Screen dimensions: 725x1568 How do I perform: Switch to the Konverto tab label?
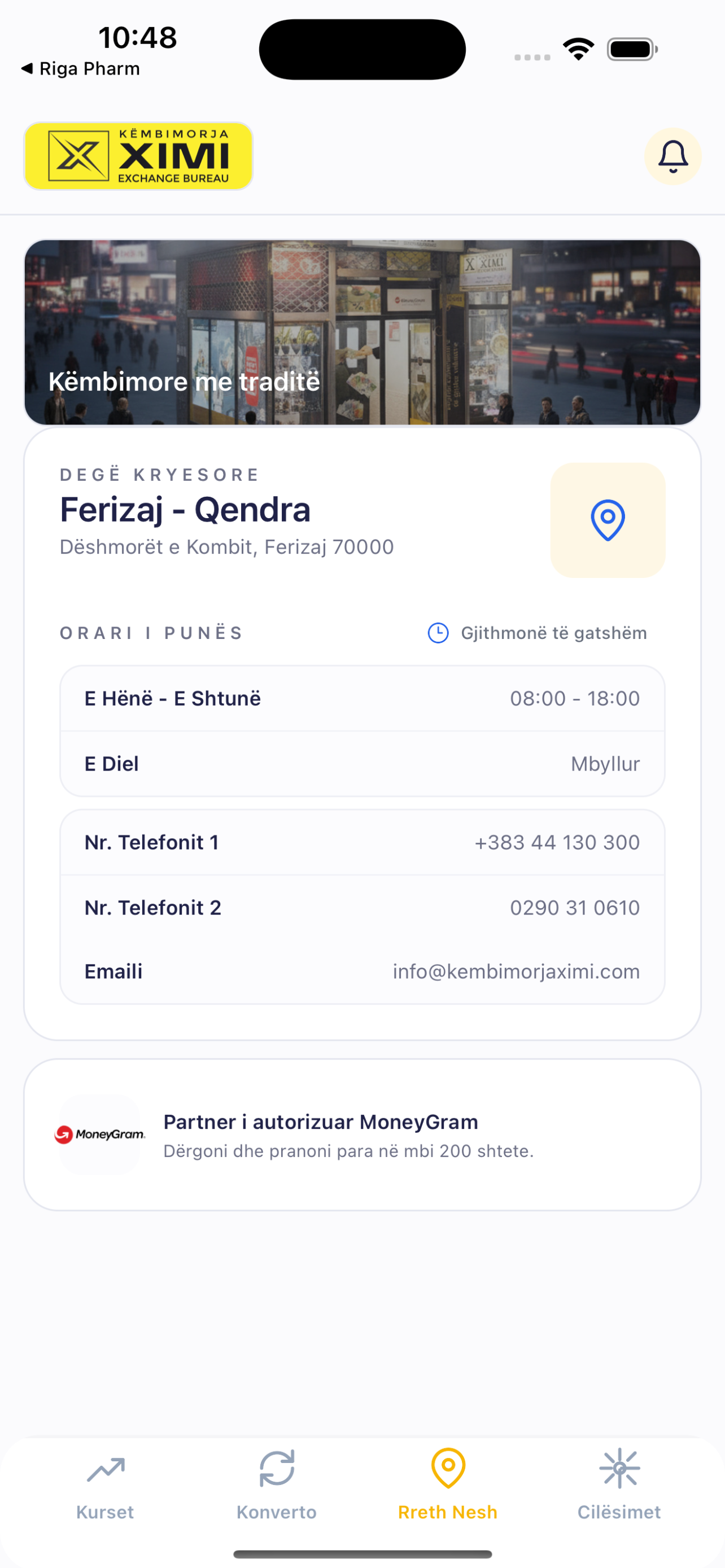[277, 1512]
